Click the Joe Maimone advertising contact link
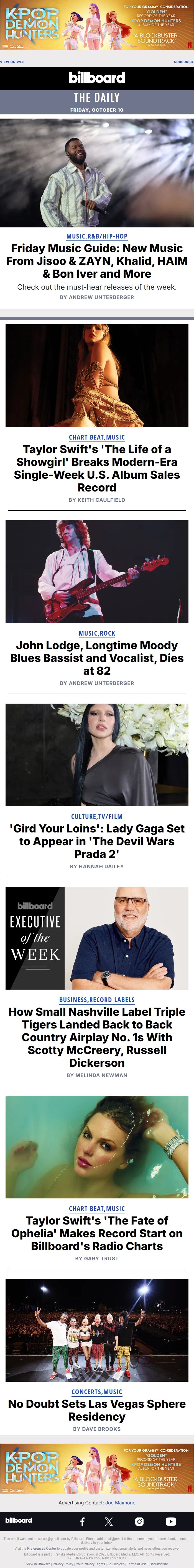The height and width of the screenshot is (1568, 194). click(x=120, y=1502)
